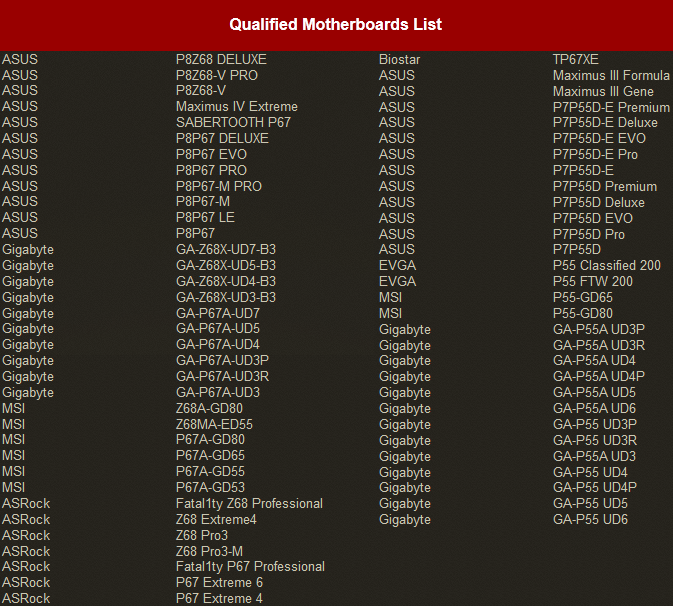This screenshot has width=673, height=606.
Task: Click Maximus III Gene entry
Action: (x=603, y=91)
